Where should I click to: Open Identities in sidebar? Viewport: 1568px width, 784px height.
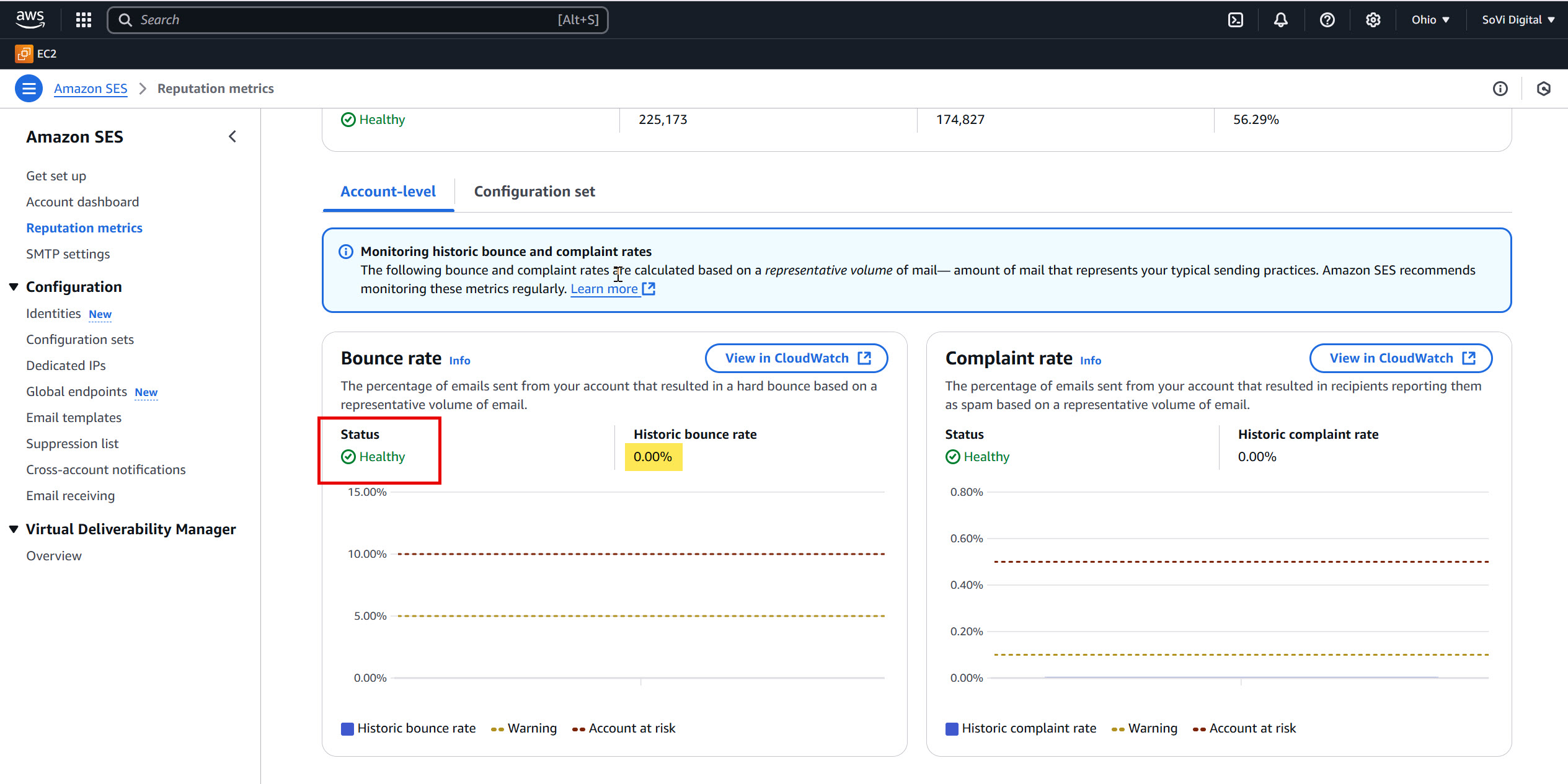click(53, 314)
